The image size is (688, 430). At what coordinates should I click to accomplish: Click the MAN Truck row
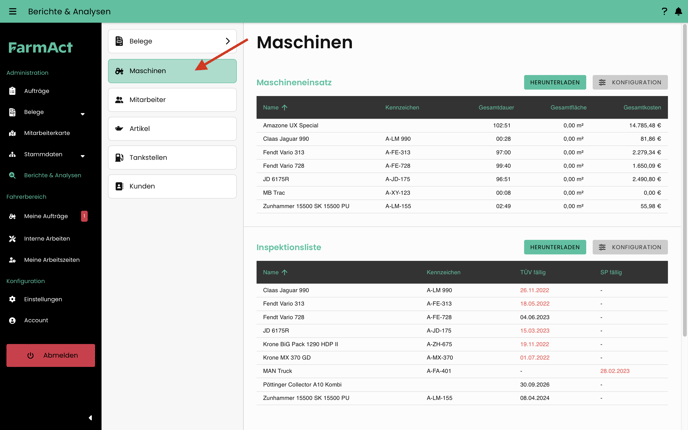[x=462, y=371]
